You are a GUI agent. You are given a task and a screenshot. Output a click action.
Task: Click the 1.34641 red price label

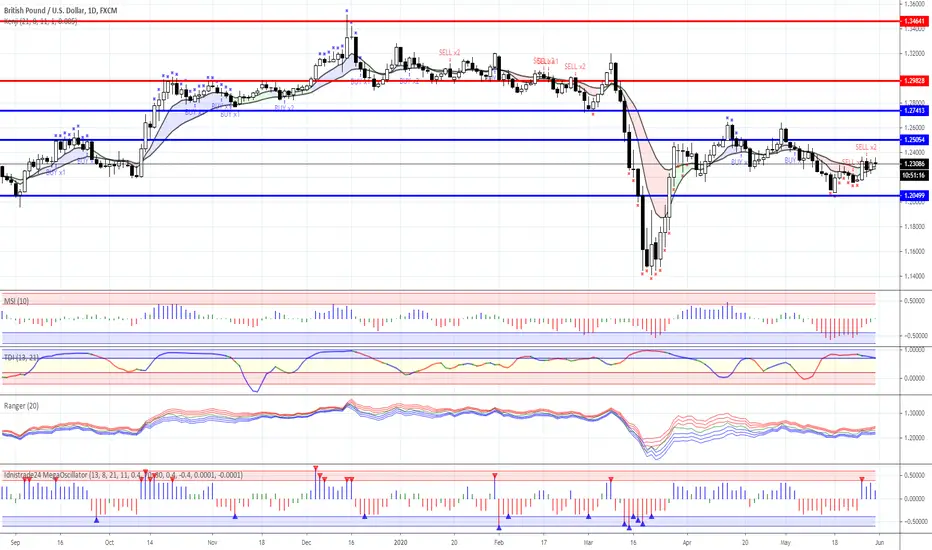pos(914,21)
